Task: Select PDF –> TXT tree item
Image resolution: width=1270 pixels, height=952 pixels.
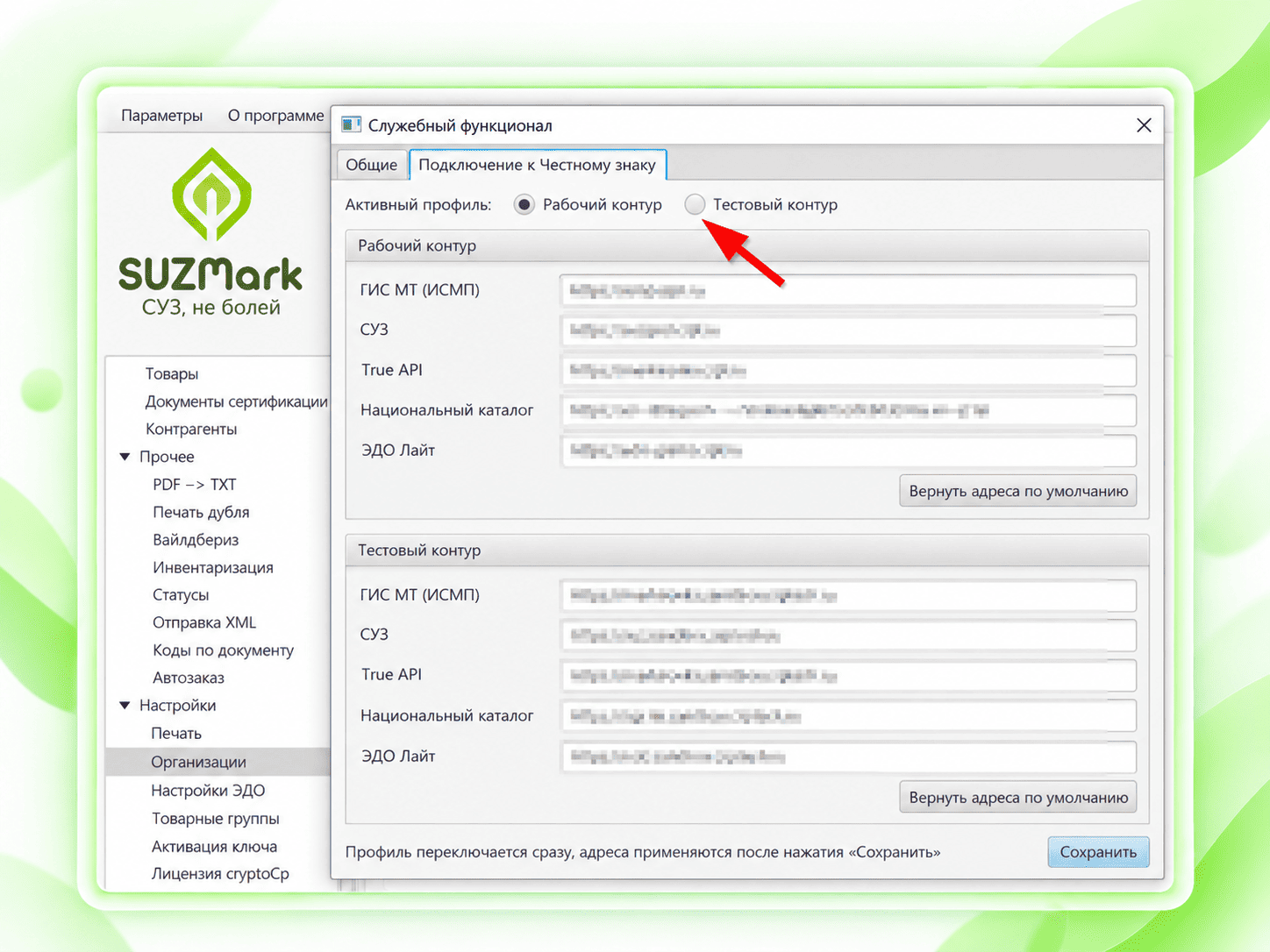Action: tap(195, 484)
